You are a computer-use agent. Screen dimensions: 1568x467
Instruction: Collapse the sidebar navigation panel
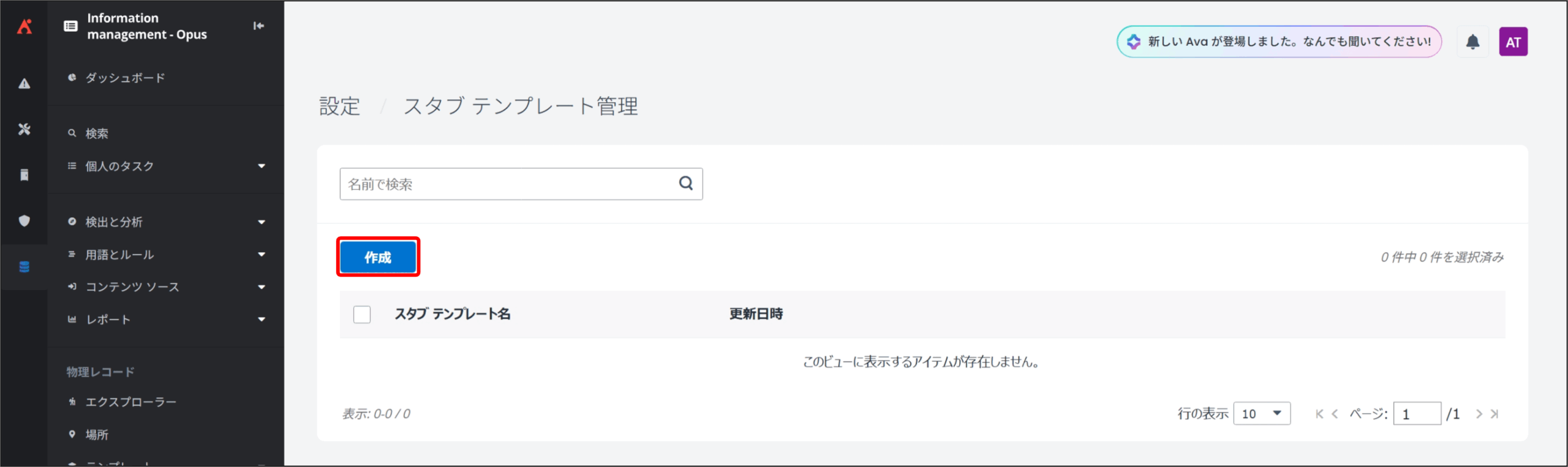point(258,26)
